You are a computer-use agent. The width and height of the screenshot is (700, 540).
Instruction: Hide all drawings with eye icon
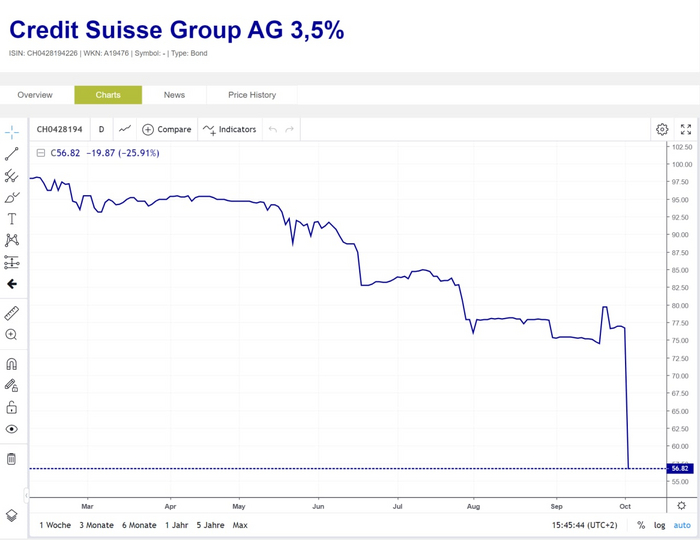pyautogui.click(x=12, y=429)
